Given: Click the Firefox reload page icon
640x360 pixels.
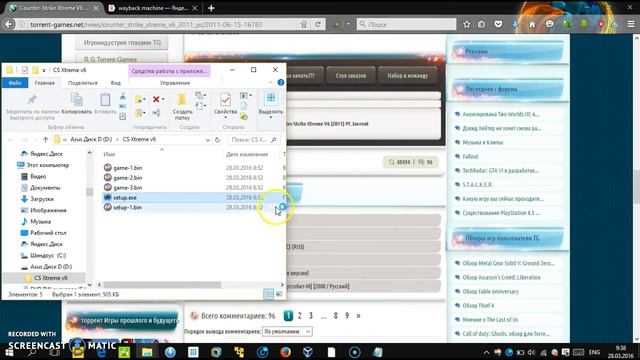Looking at the screenshot, I should [x=318, y=24].
